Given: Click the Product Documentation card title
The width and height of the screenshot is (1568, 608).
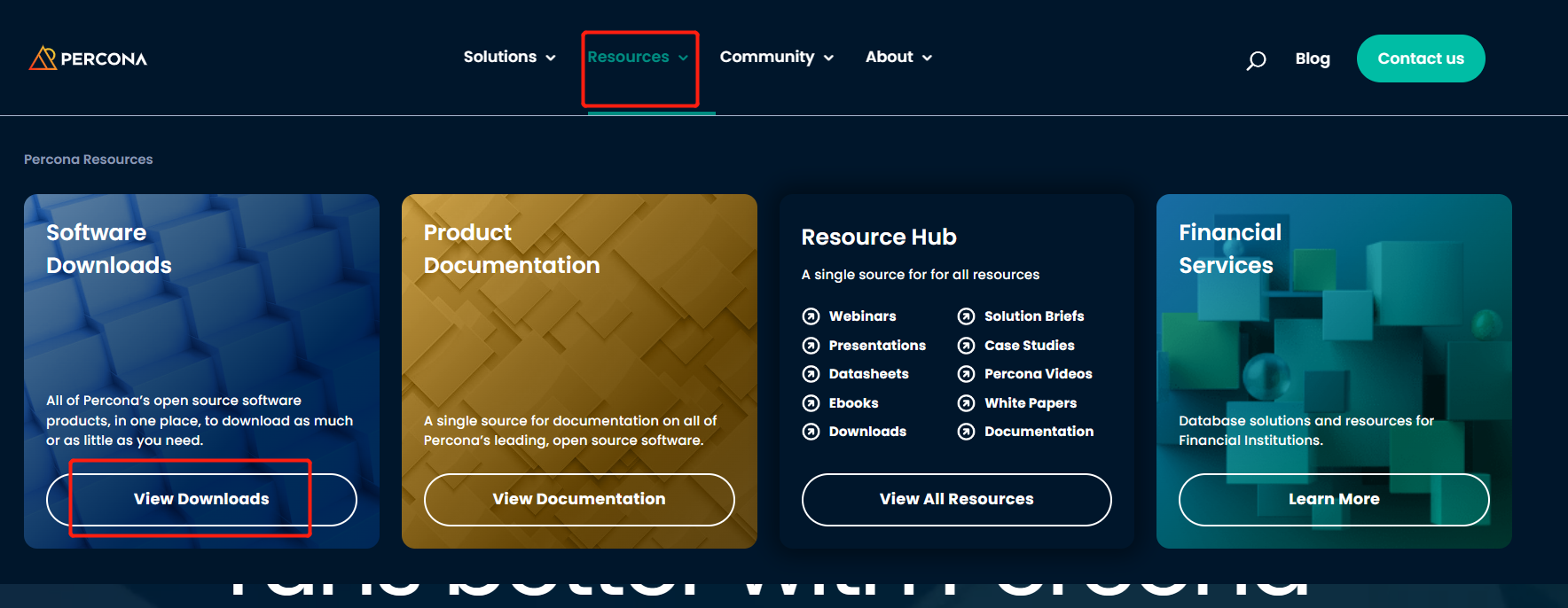Looking at the screenshot, I should [x=512, y=249].
